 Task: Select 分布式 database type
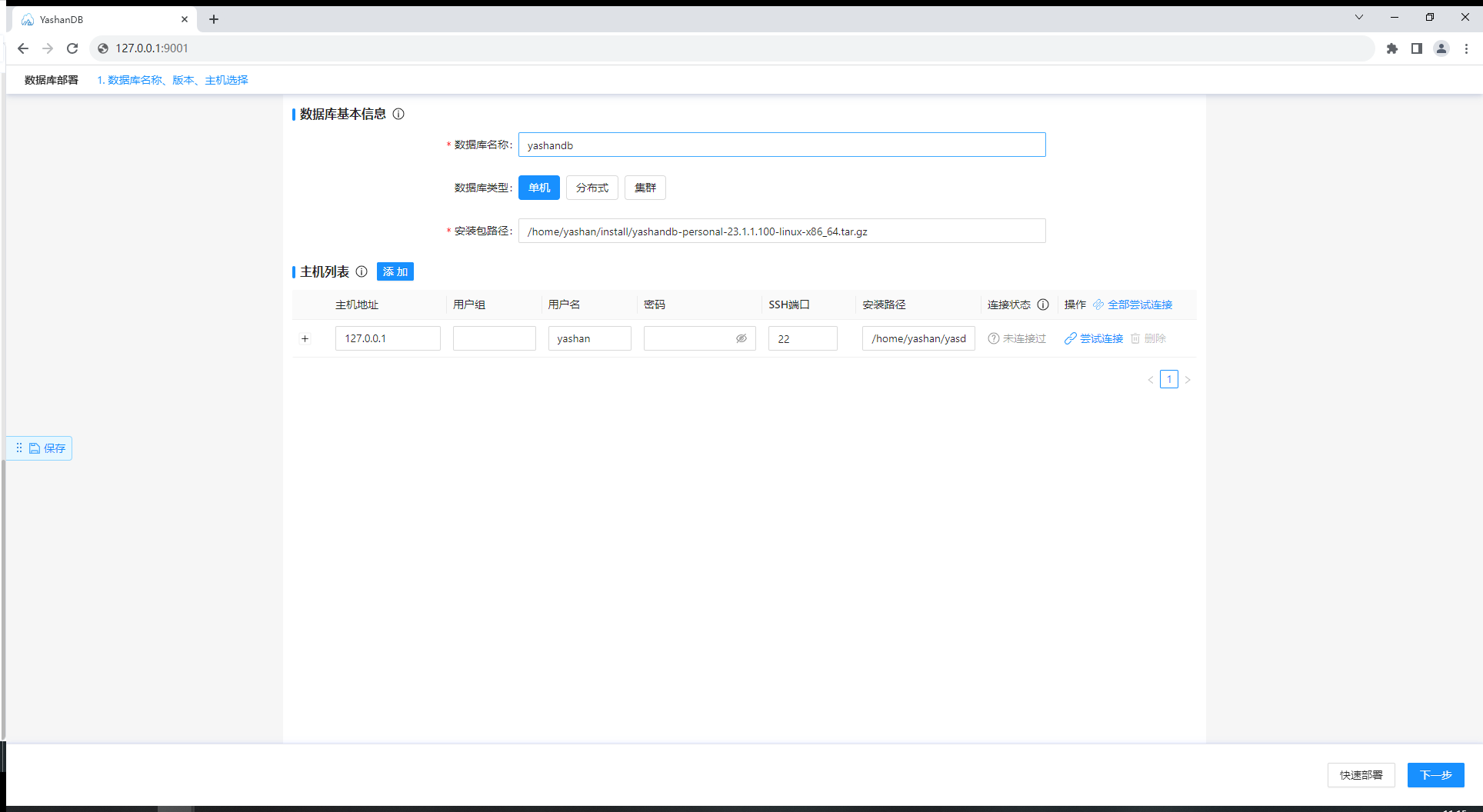tap(592, 188)
